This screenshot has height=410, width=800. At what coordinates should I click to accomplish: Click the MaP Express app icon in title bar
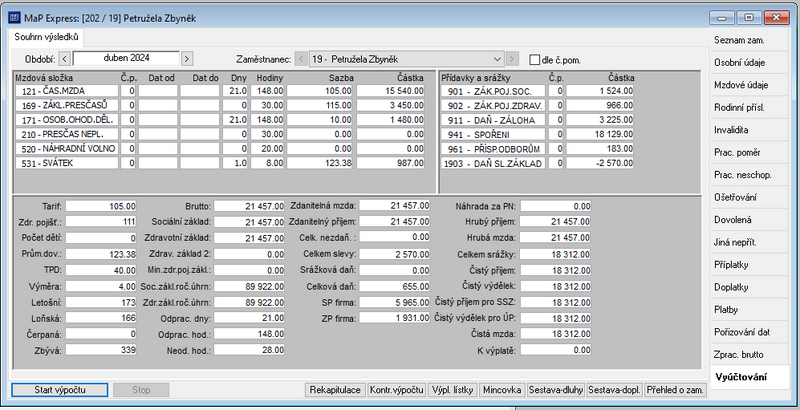(x=14, y=18)
